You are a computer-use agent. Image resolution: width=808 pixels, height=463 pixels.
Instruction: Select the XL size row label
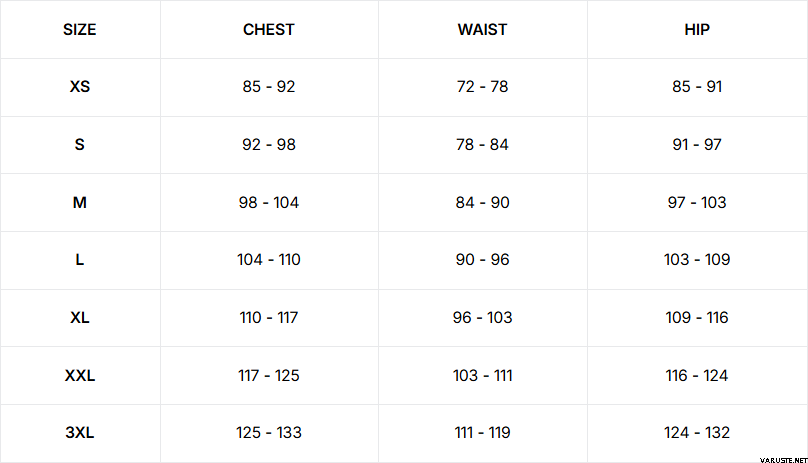80,318
